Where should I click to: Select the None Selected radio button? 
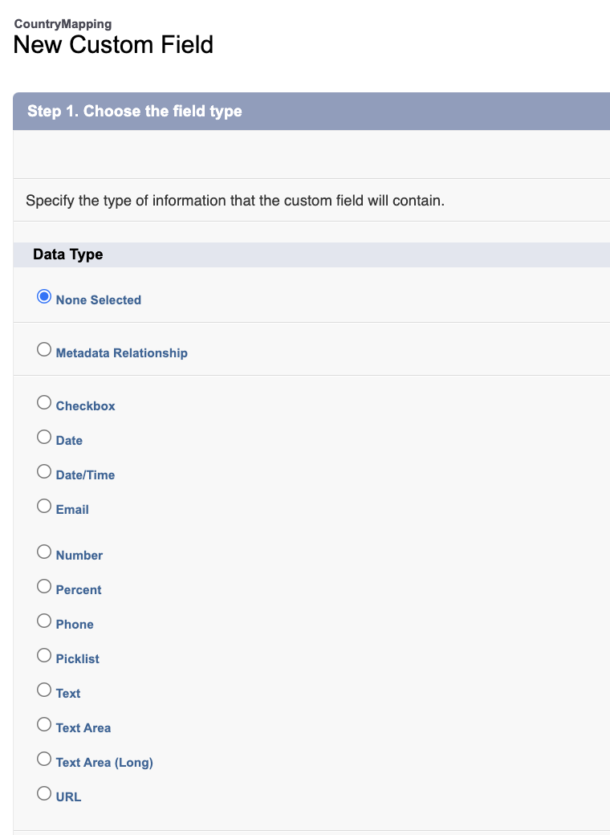43,297
